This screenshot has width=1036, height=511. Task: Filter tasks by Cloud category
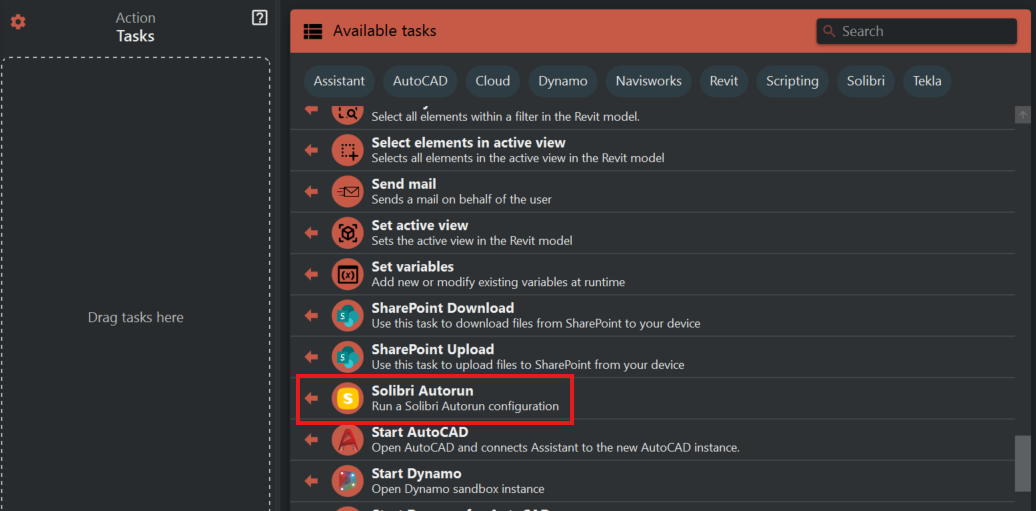tap(493, 81)
